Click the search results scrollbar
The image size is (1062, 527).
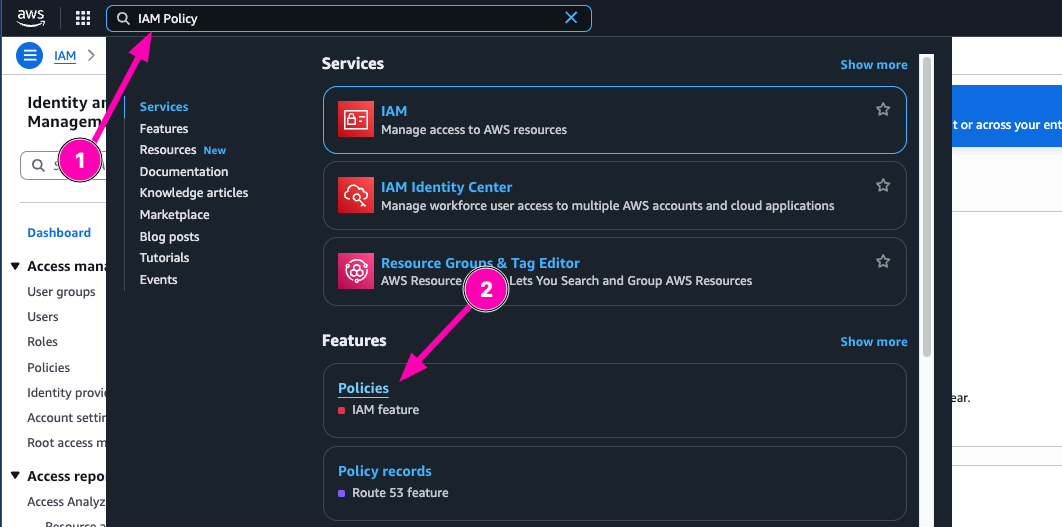tap(927, 200)
